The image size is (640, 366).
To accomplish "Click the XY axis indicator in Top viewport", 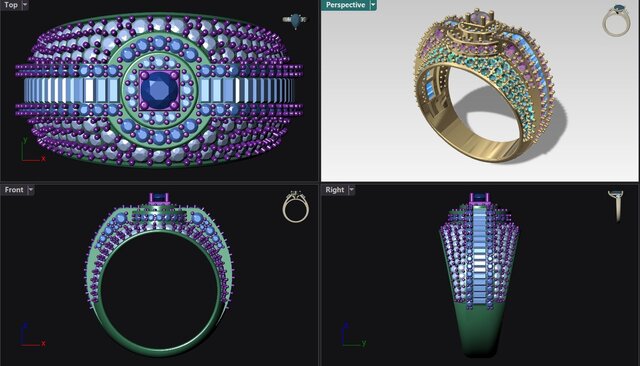I will point(33,149).
